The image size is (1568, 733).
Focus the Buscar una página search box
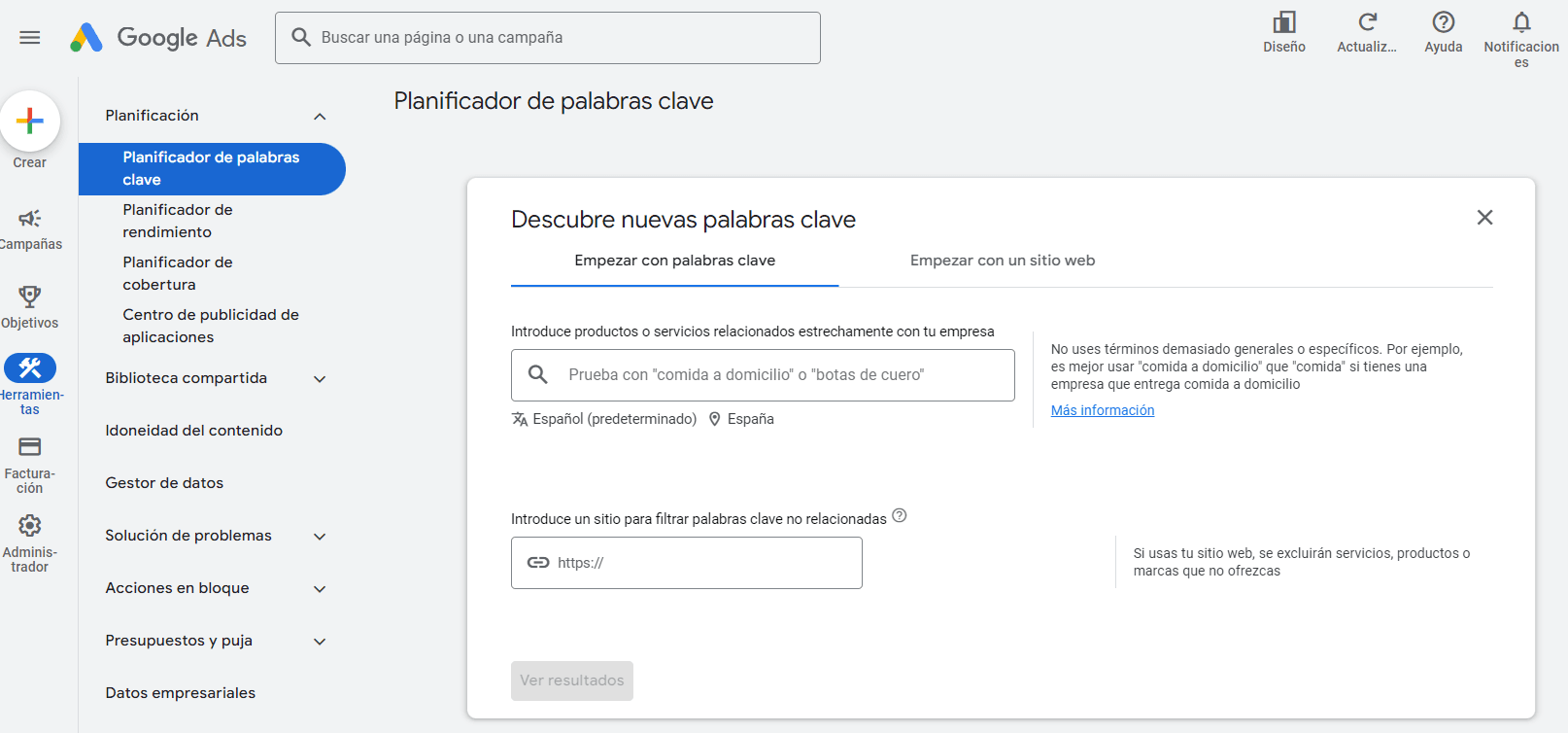[548, 38]
